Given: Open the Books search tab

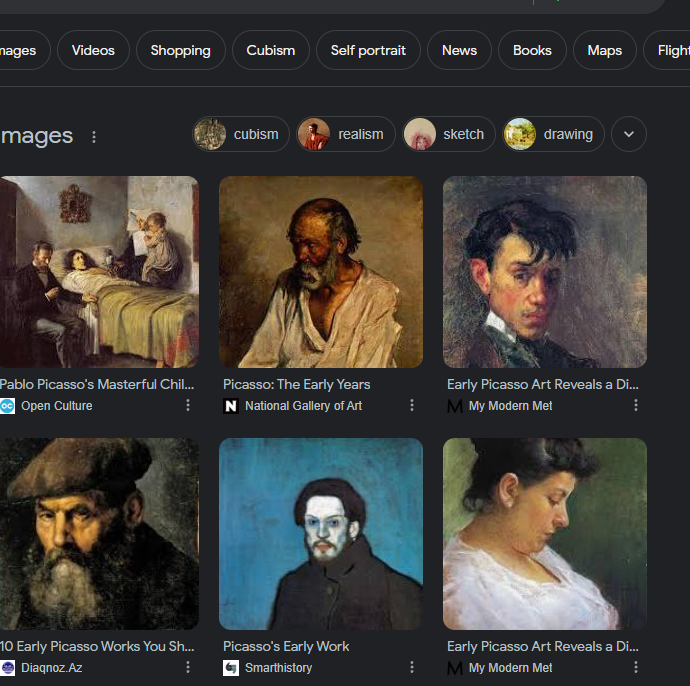Looking at the screenshot, I should (532, 50).
